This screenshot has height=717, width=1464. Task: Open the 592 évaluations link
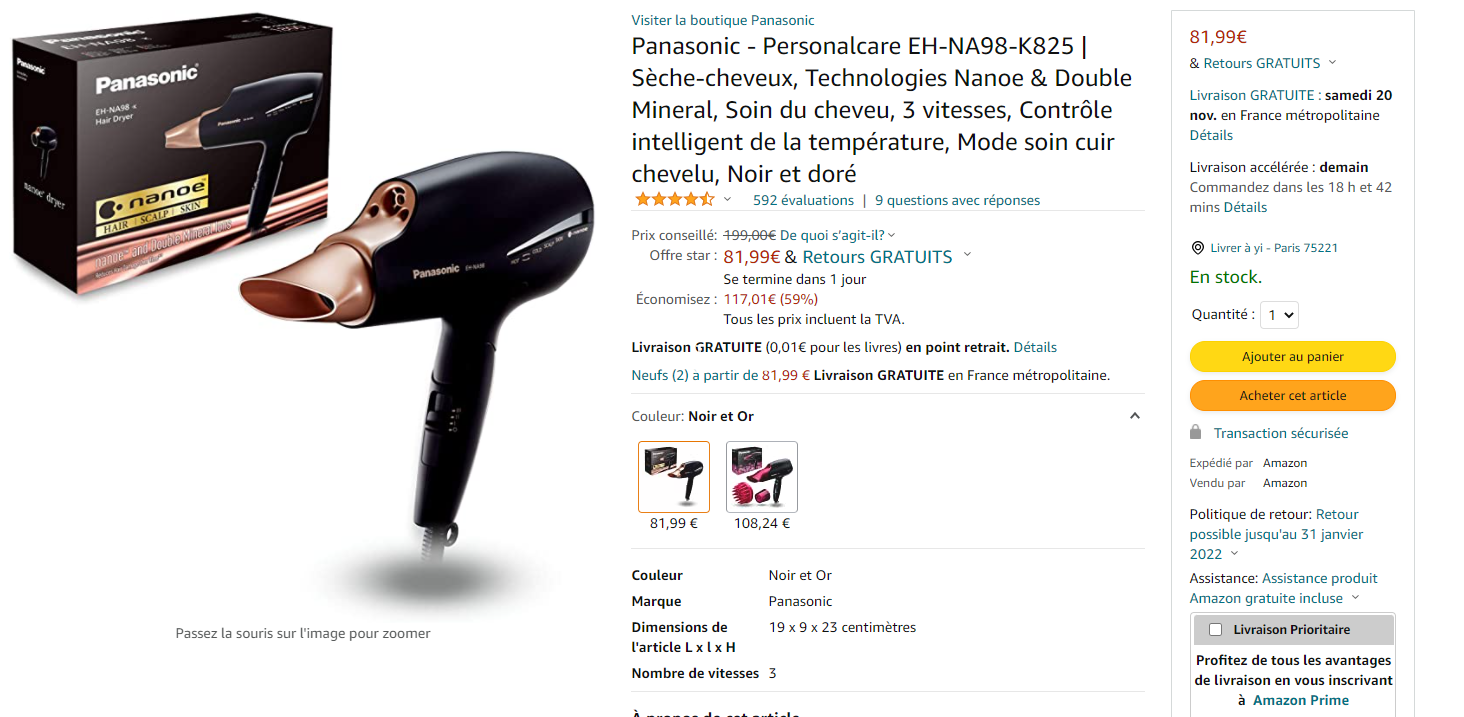coord(803,200)
